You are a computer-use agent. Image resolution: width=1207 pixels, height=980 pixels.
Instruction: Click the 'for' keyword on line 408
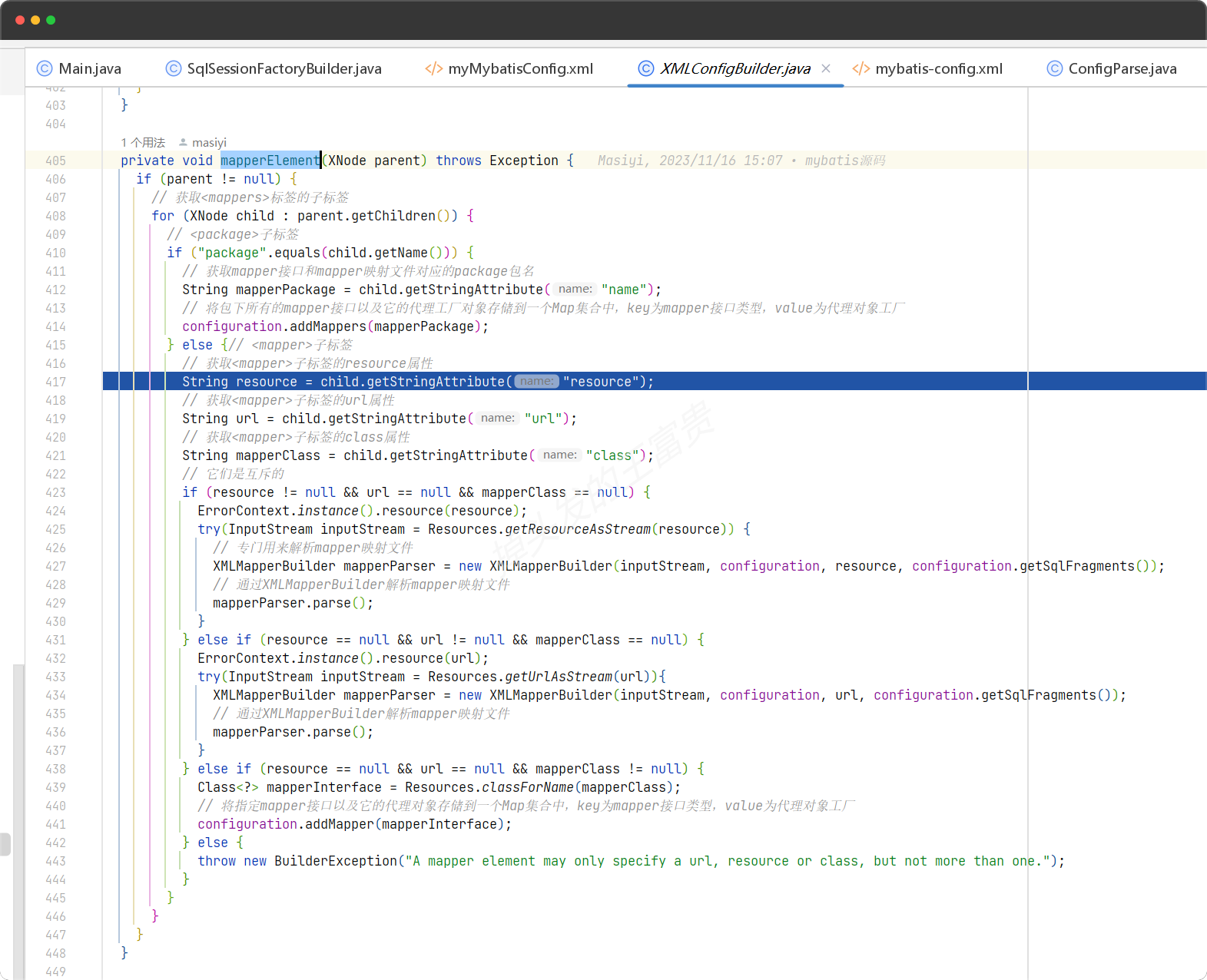tap(163, 216)
